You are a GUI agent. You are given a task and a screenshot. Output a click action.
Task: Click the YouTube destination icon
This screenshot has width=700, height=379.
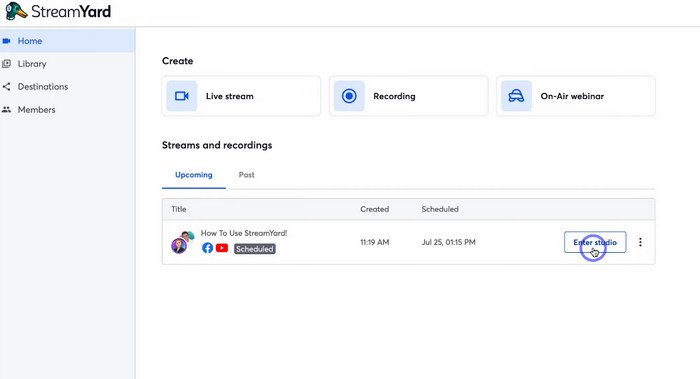pos(222,248)
